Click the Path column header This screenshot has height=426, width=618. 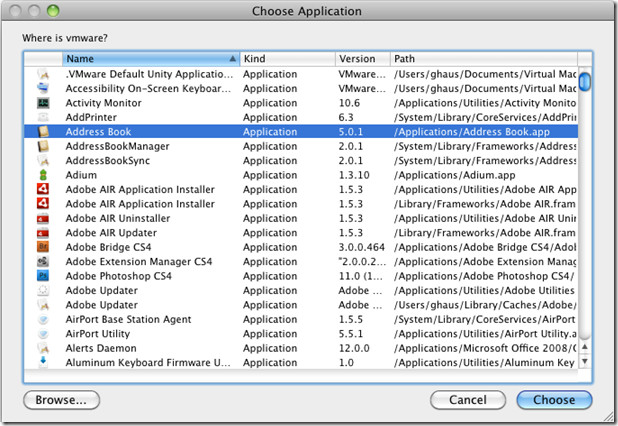(484, 59)
